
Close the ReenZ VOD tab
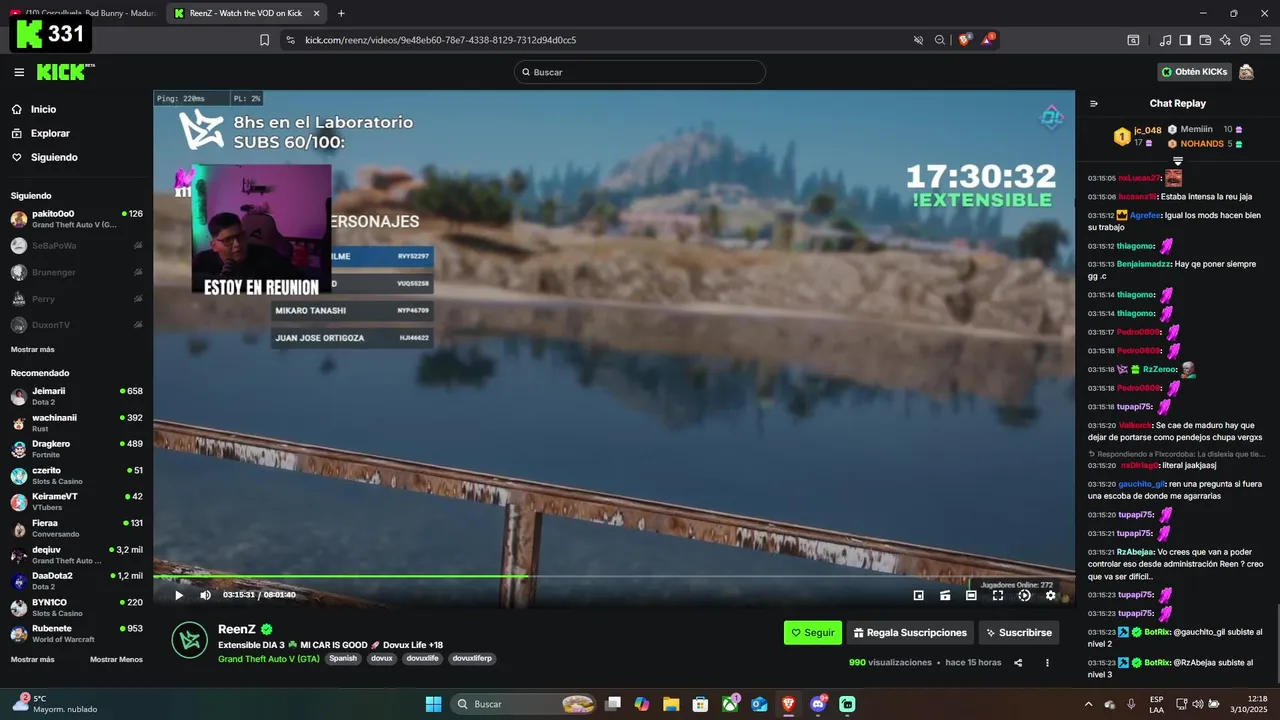(317, 13)
